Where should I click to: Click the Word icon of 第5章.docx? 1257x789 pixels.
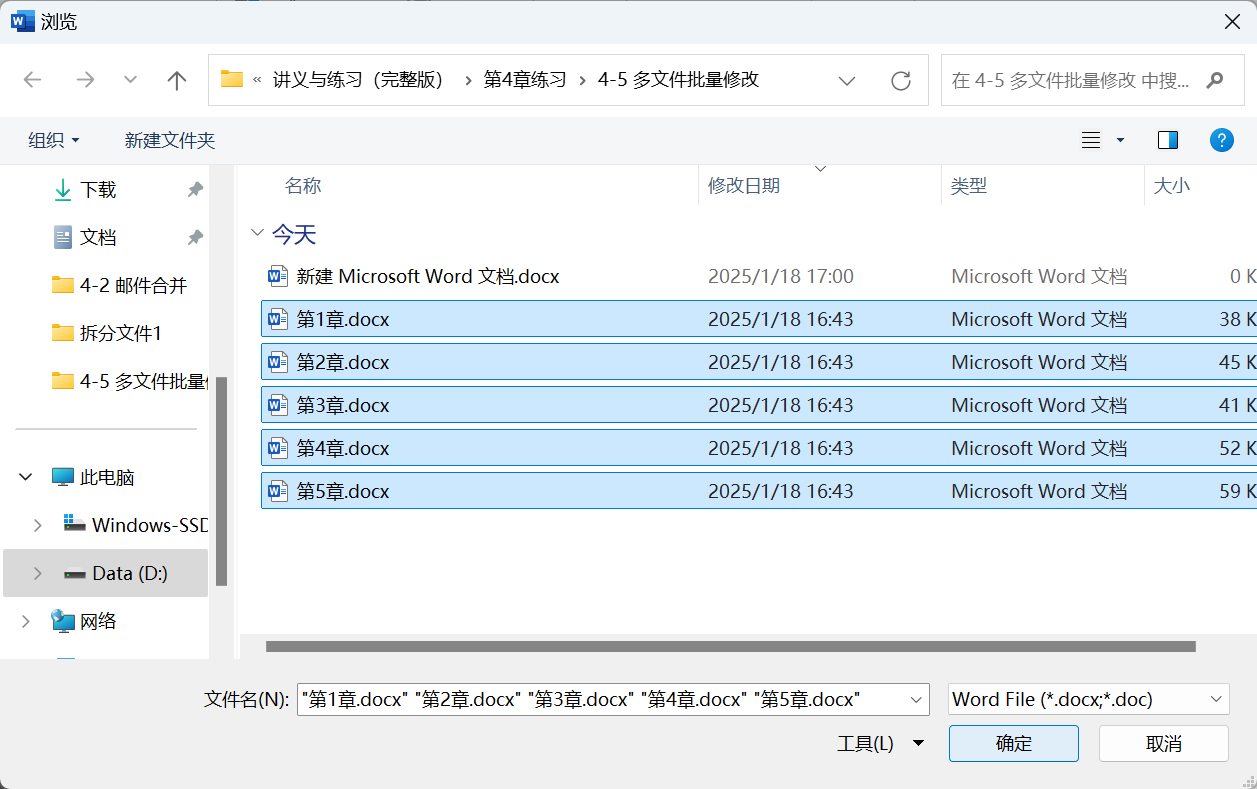[x=277, y=491]
